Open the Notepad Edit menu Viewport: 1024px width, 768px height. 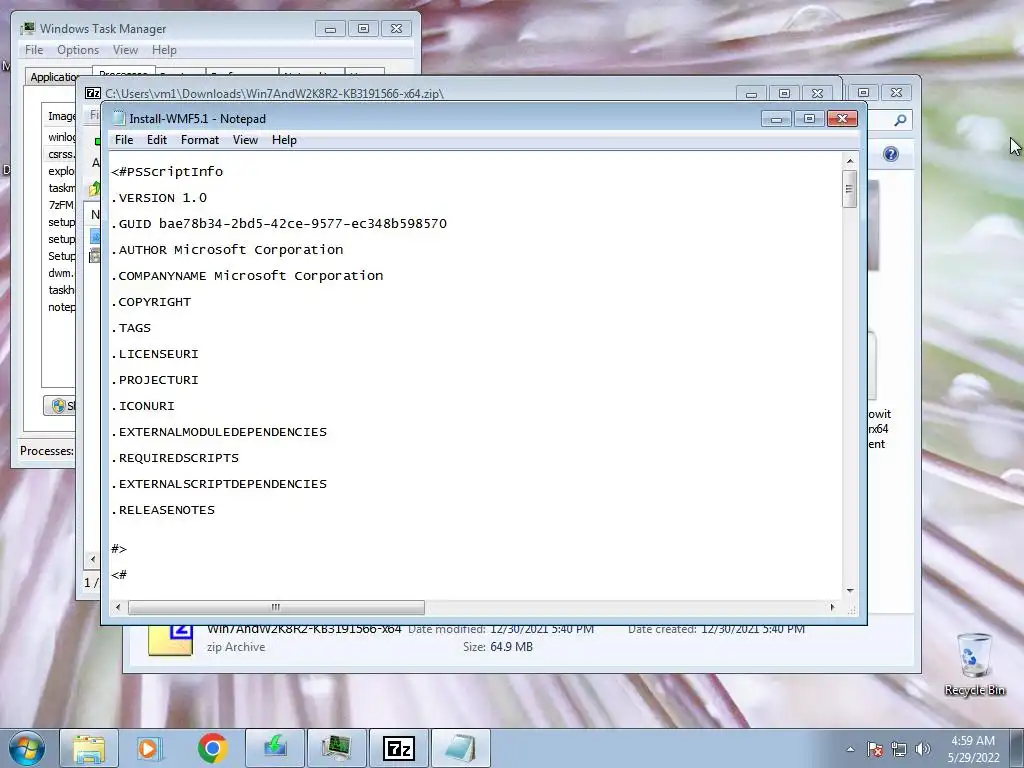coord(157,140)
